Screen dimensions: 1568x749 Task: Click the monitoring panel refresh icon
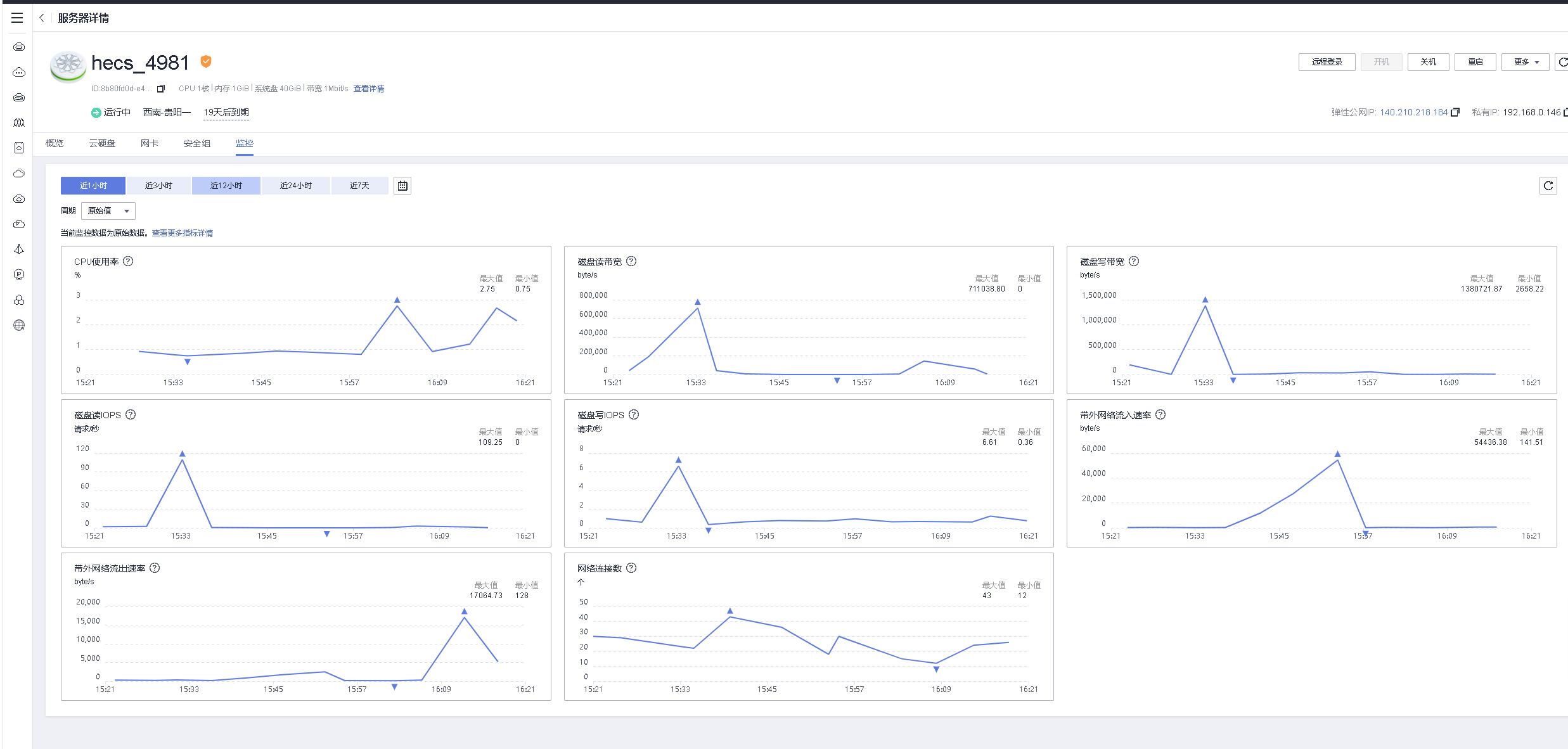[x=1548, y=186]
